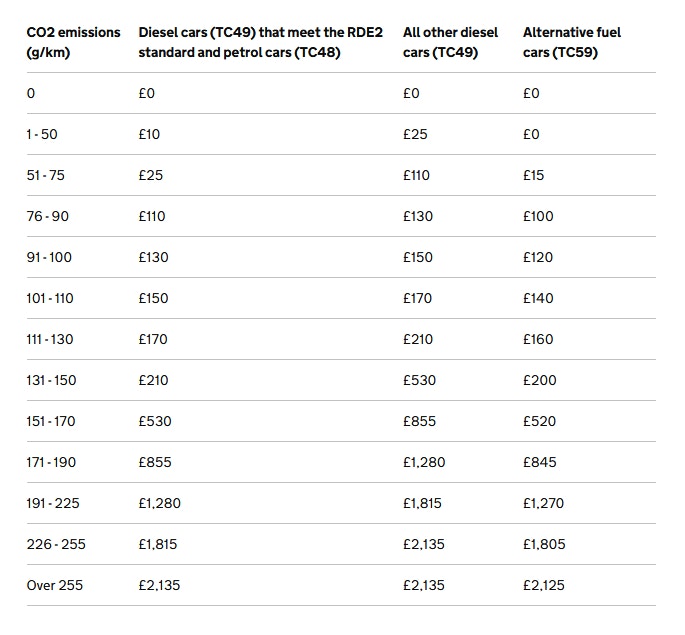Click the Over 255 row label
Viewport: 685px width, 635px height.
click(55, 586)
